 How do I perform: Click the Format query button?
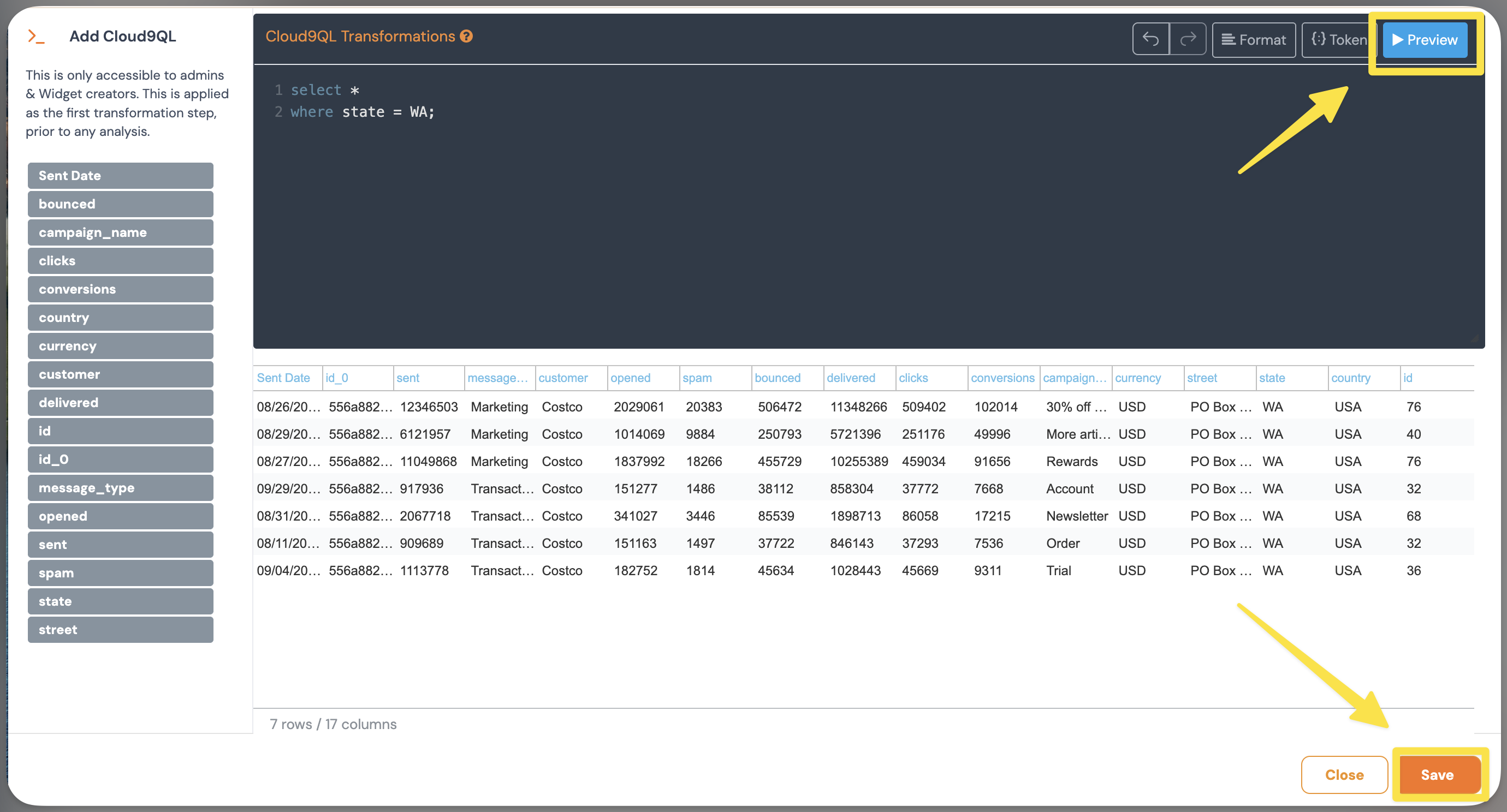[1253, 40]
